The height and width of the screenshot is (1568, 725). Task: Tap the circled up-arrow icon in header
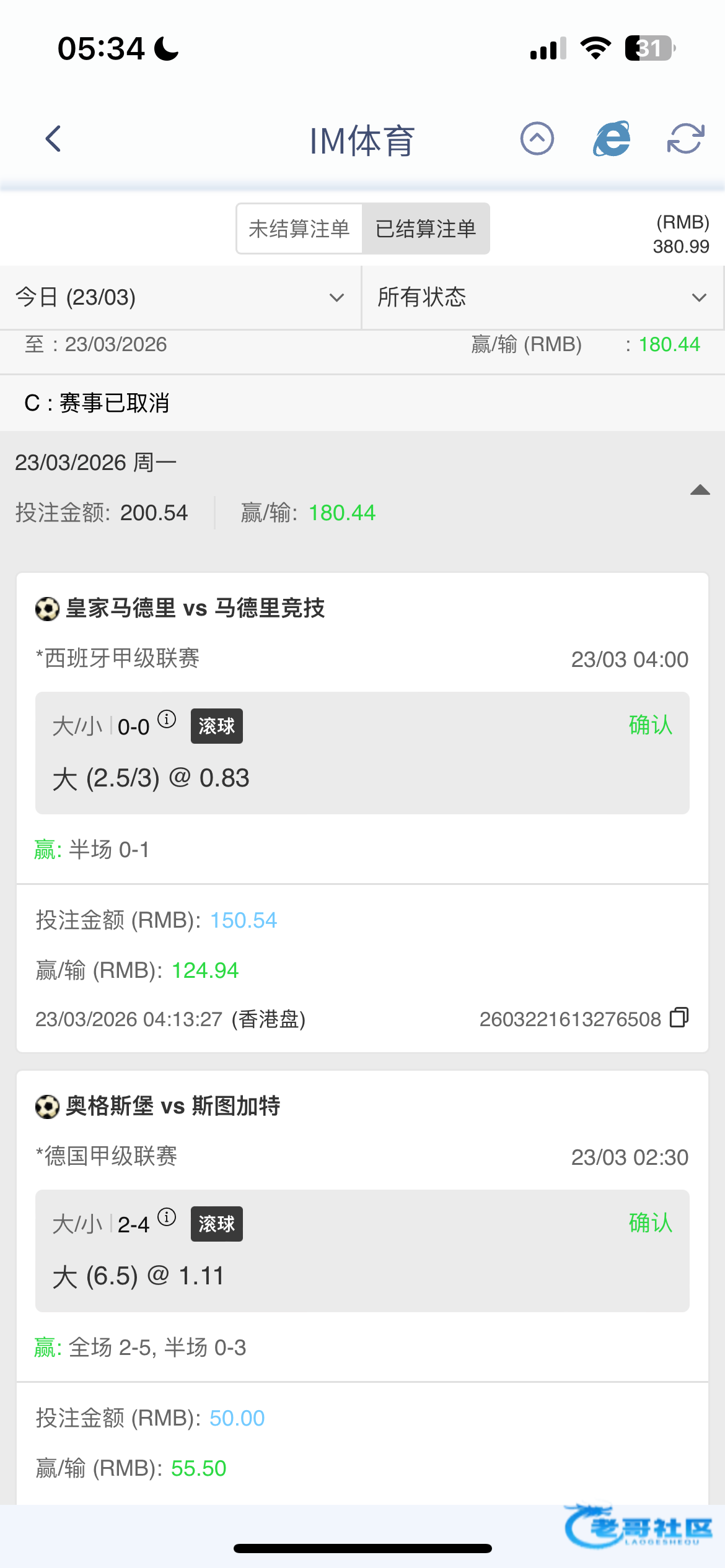coord(537,139)
